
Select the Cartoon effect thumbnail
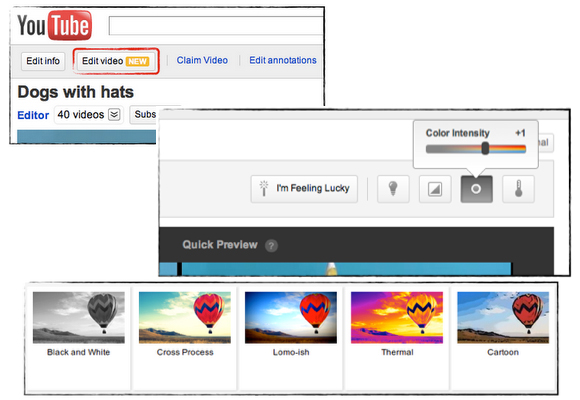click(503, 317)
